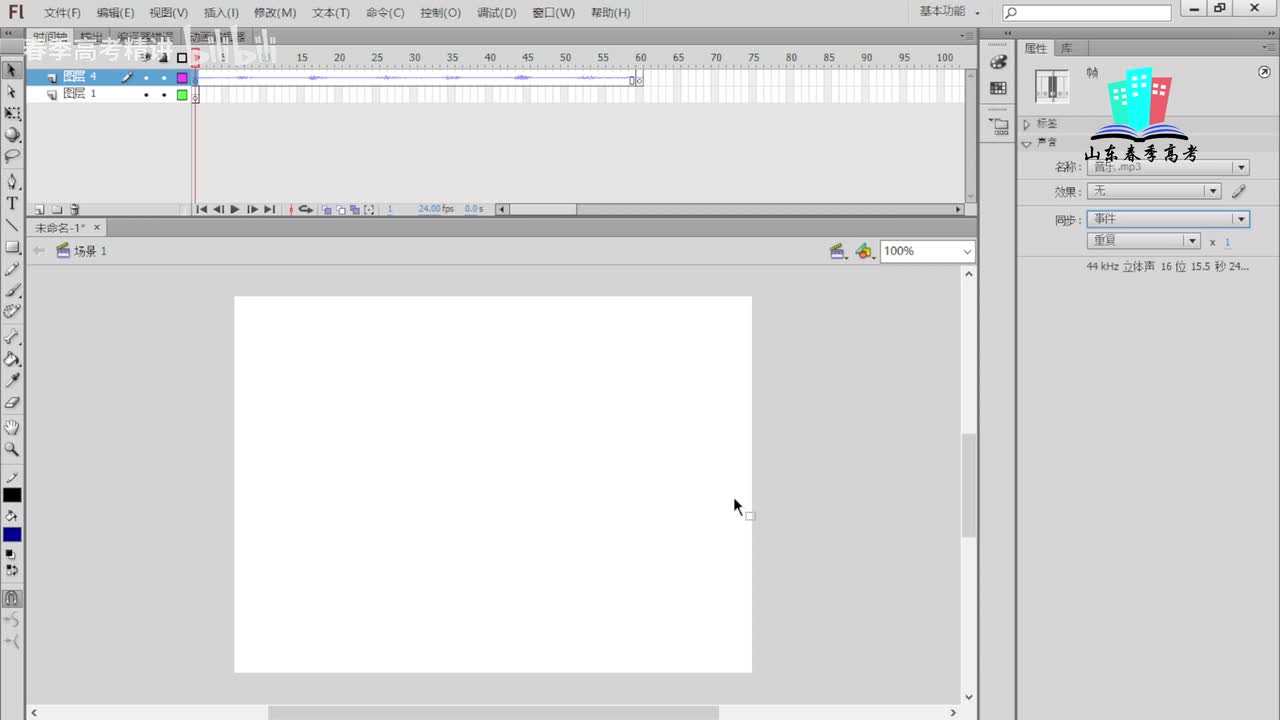
Task: Select the Rectangle tool
Action: pos(12,247)
